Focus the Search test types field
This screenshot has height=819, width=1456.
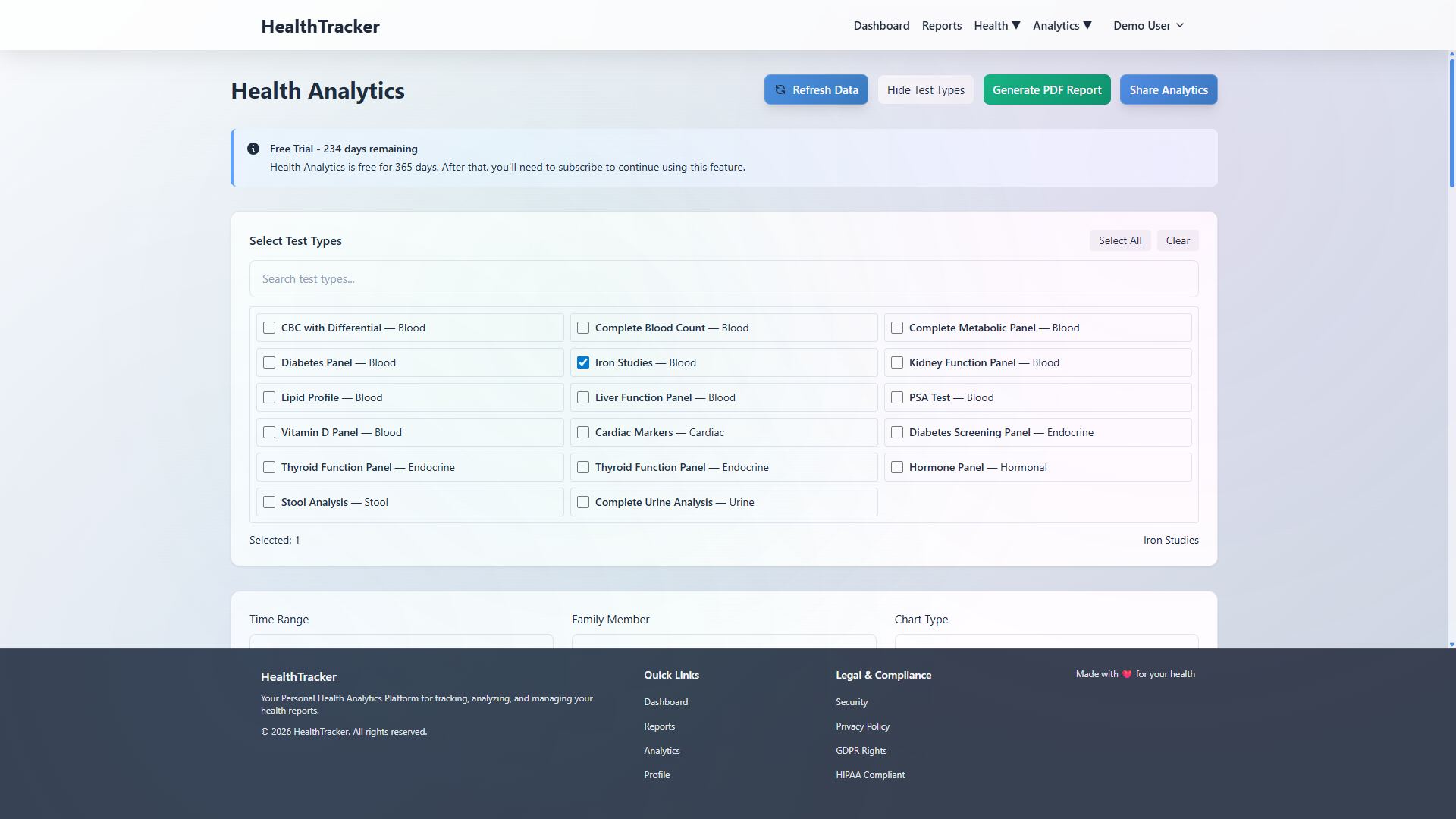point(723,279)
